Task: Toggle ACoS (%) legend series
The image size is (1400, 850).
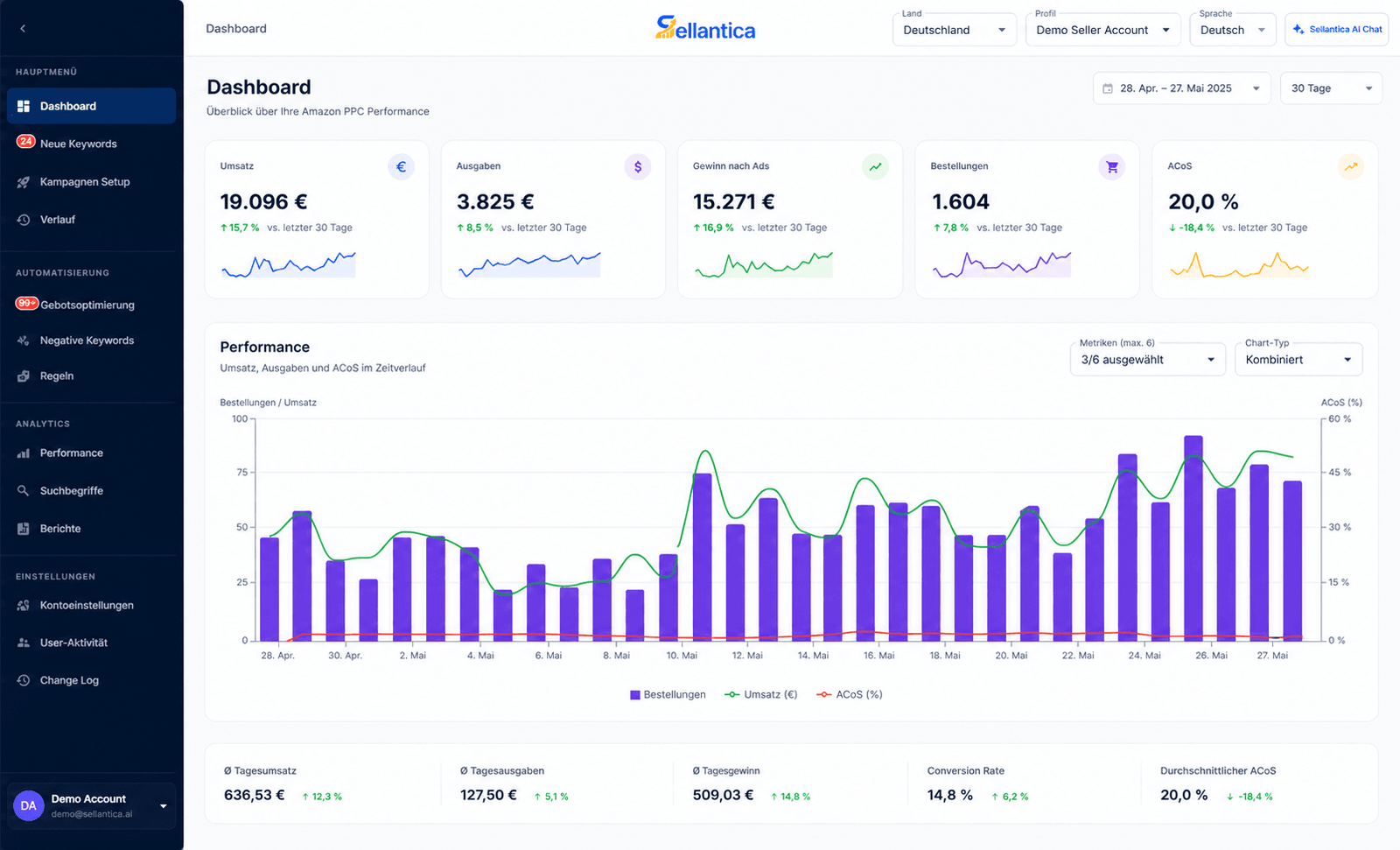Action: [850, 694]
